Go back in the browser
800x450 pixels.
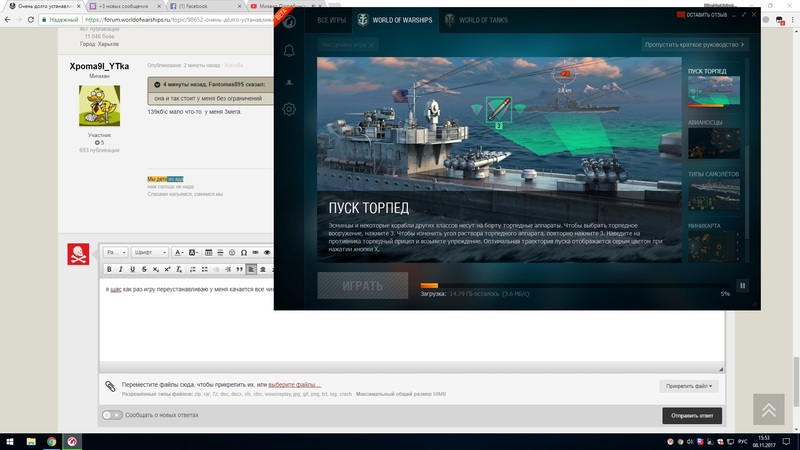(x=7, y=19)
